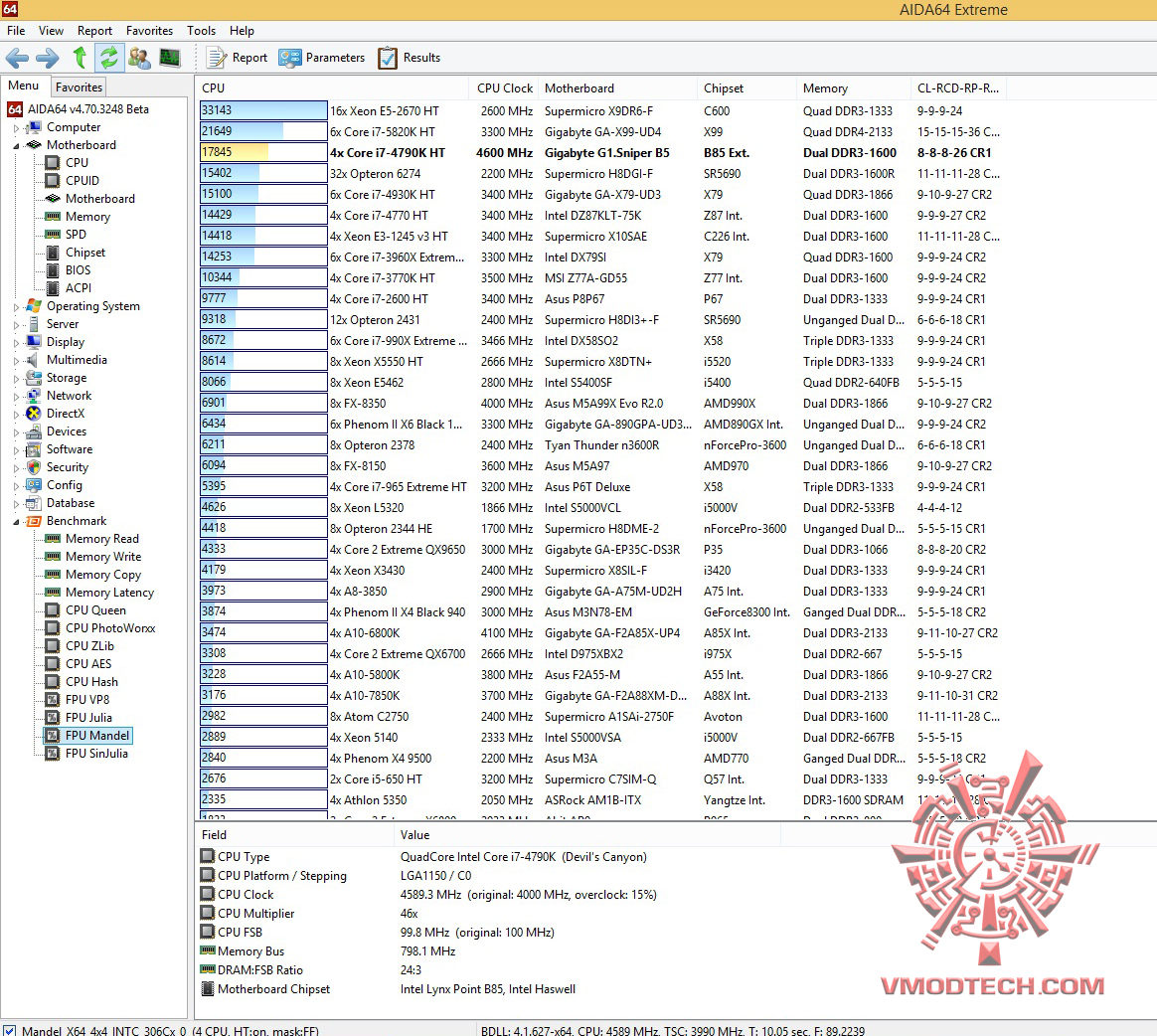1157x1036 pixels.
Task: Click the Report toolbar button
Action: pyautogui.click(x=237, y=58)
